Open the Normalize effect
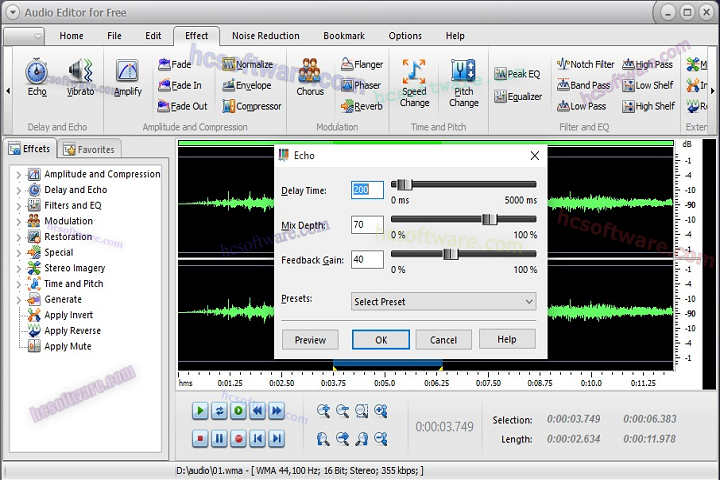This screenshot has height=480, width=720. pyautogui.click(x=248, y=64)
